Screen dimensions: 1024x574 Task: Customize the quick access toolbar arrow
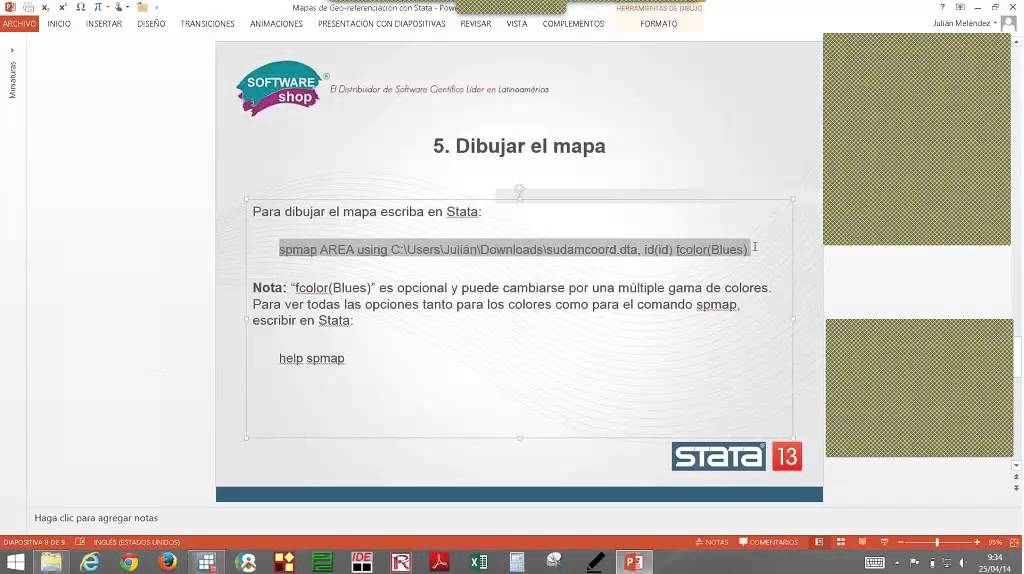tap(157, 7)
